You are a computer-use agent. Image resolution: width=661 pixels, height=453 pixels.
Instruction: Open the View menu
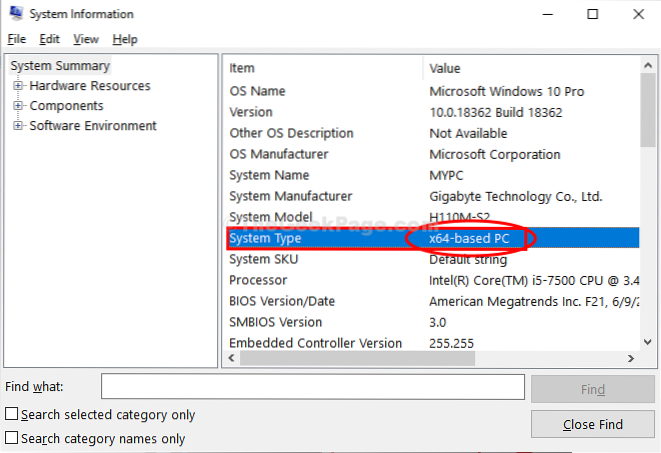[86, 39]
